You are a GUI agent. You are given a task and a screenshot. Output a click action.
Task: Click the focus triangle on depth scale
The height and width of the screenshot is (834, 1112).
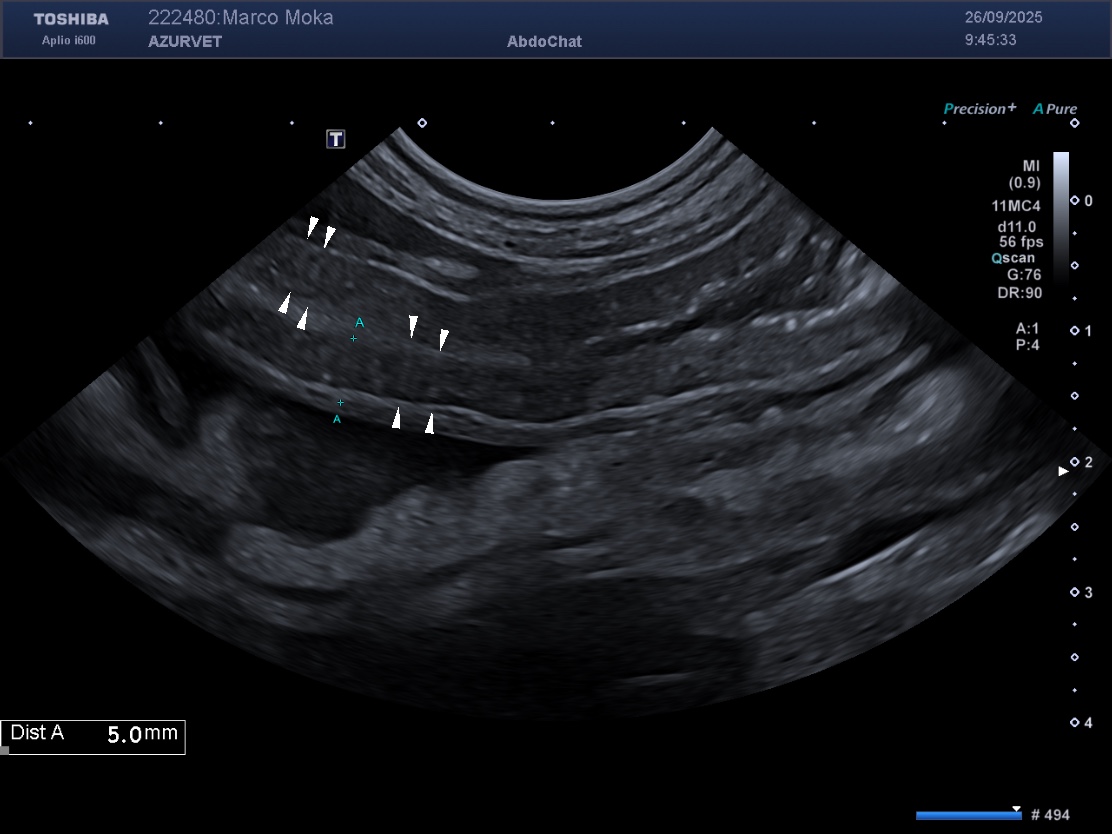[1064, 470]
